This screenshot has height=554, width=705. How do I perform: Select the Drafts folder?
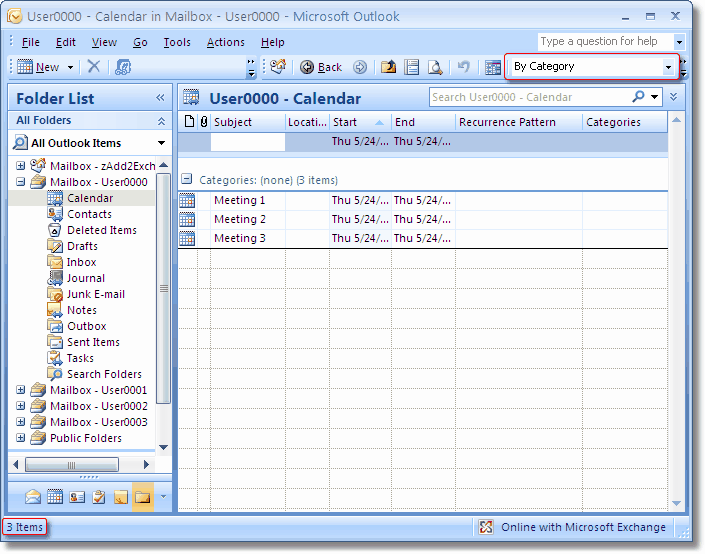tap(82, 246)
